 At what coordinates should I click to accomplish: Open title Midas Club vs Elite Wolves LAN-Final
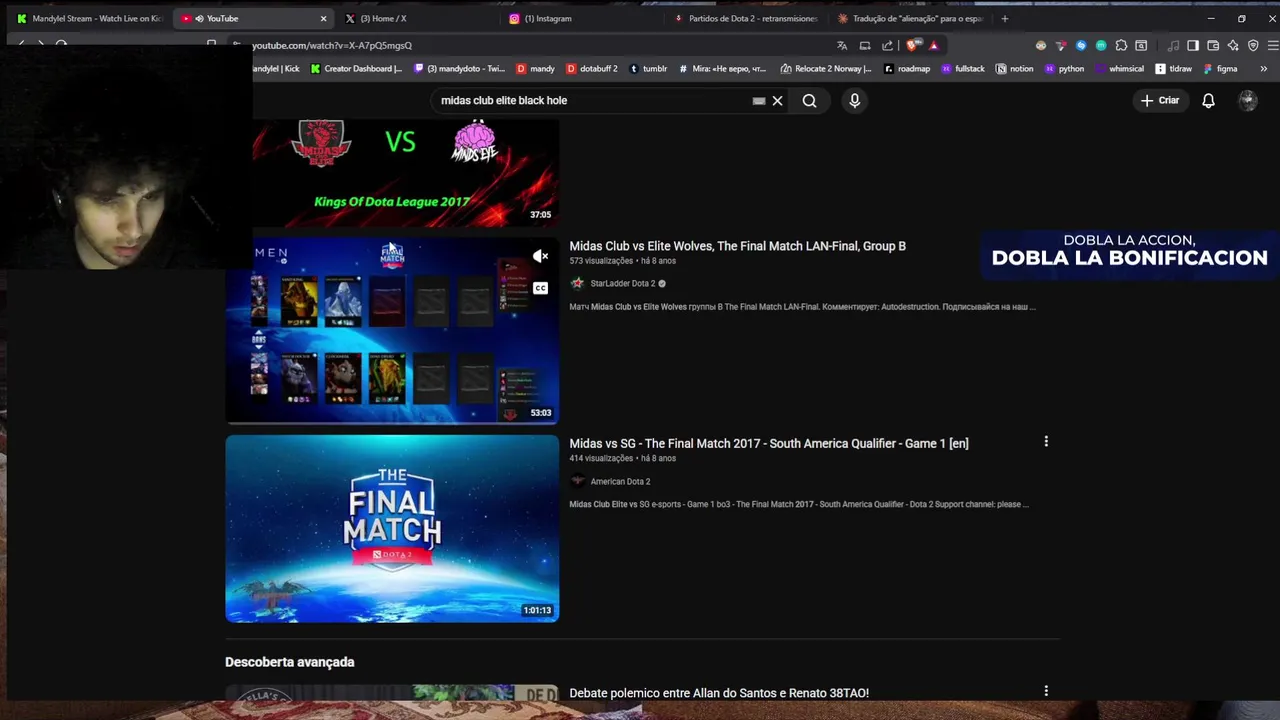737,246
